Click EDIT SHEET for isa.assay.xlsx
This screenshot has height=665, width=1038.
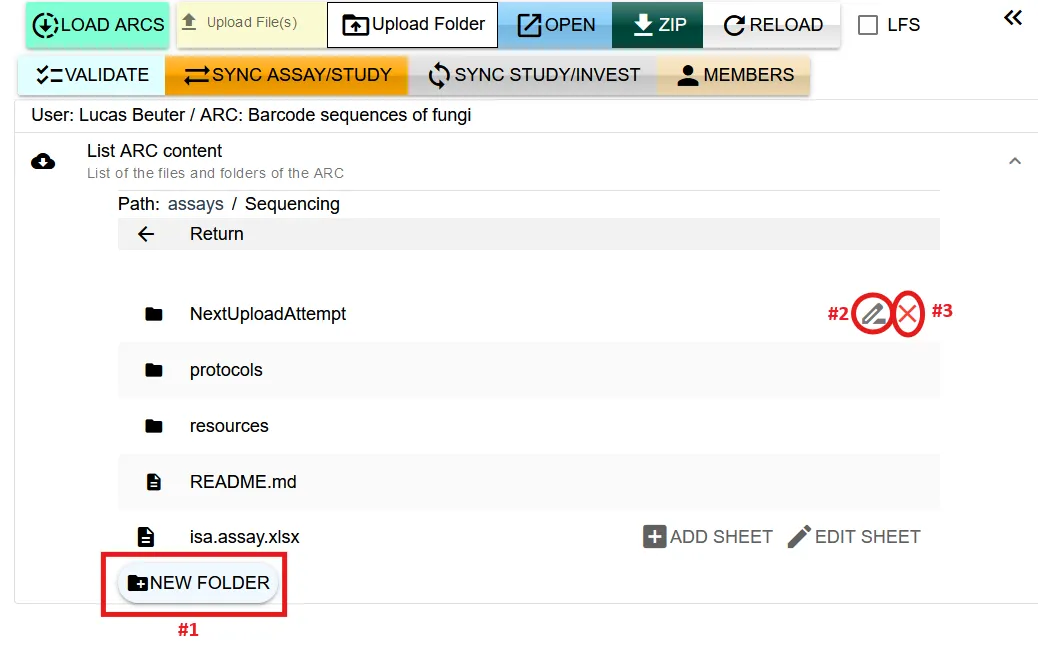pyautogui.click(x=853, y=537)
